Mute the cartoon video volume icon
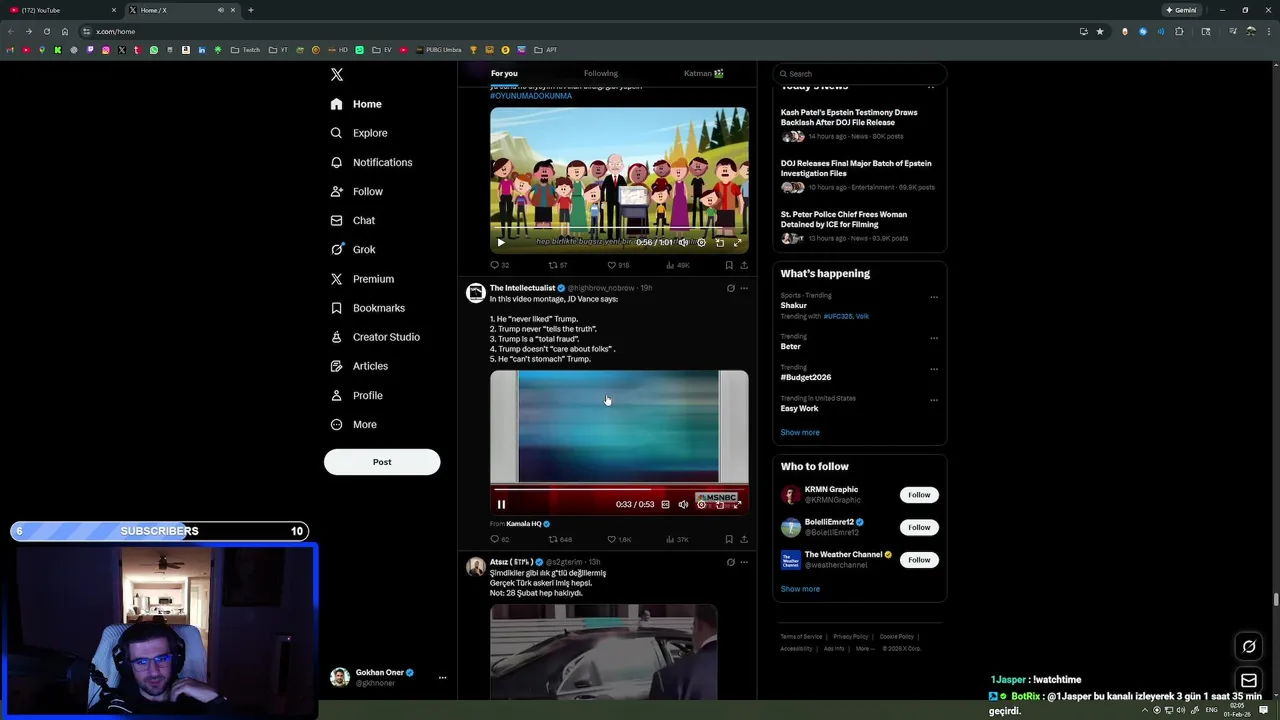This screenshot has height=720, width=1280. [683, 242]
